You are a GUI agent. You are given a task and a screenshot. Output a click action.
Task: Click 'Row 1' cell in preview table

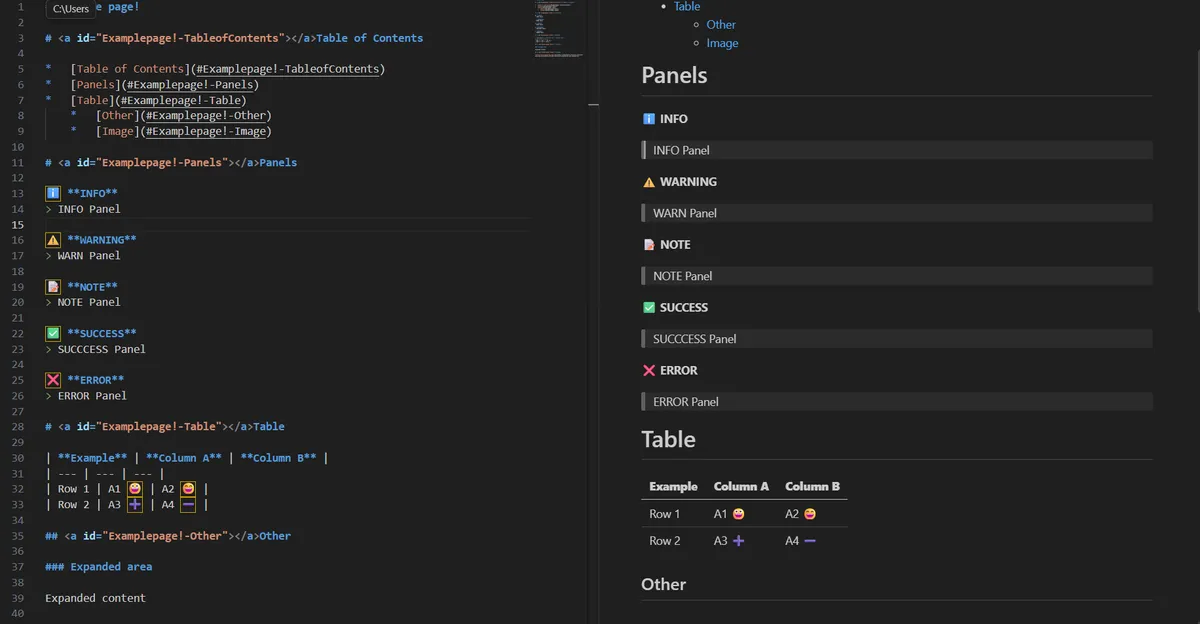click(x=665, y=514)
